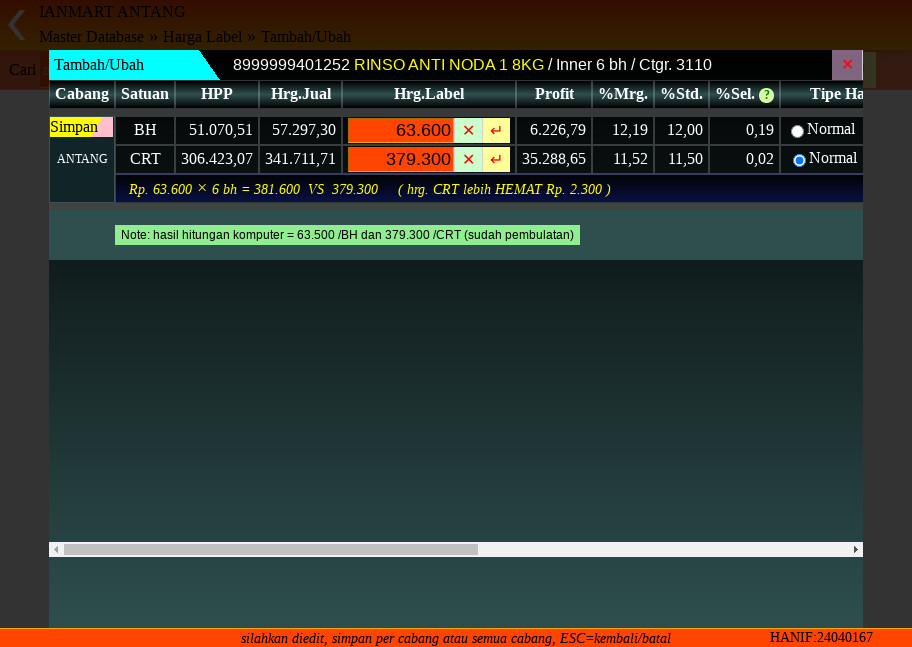Image resolution: width=912 pixels, height=647 pixels.
Task: Click the horizontal scrollbar left arrow
Action: (56, 549)
